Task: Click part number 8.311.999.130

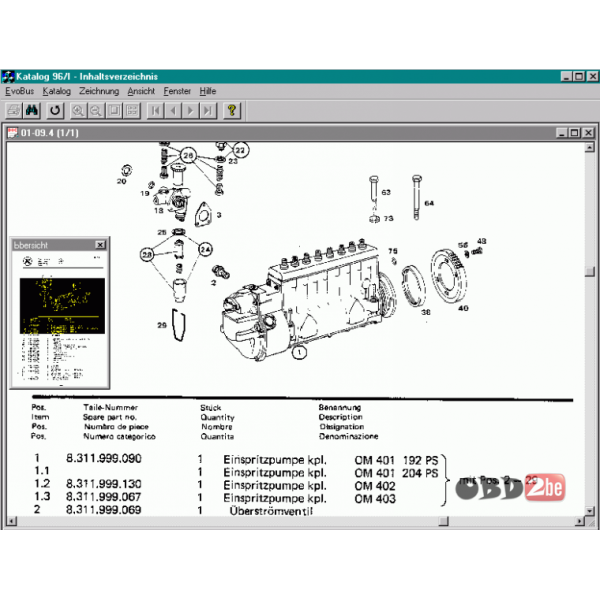Action: pos(104,484)
